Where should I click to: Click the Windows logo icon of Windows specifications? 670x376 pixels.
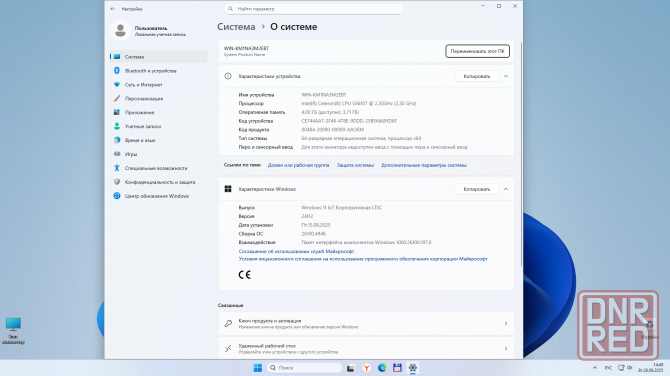[x=228, y=189]
